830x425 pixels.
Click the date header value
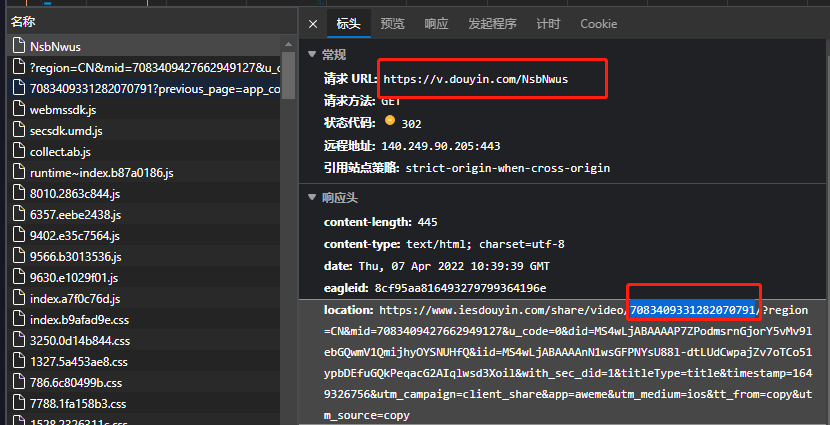[x=454, y=266]
